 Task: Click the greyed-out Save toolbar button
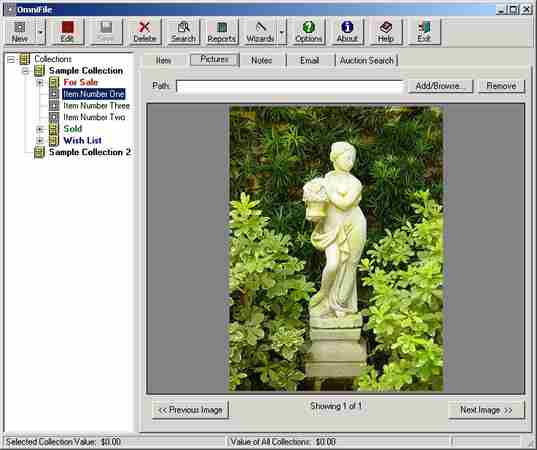pos(105,32)
